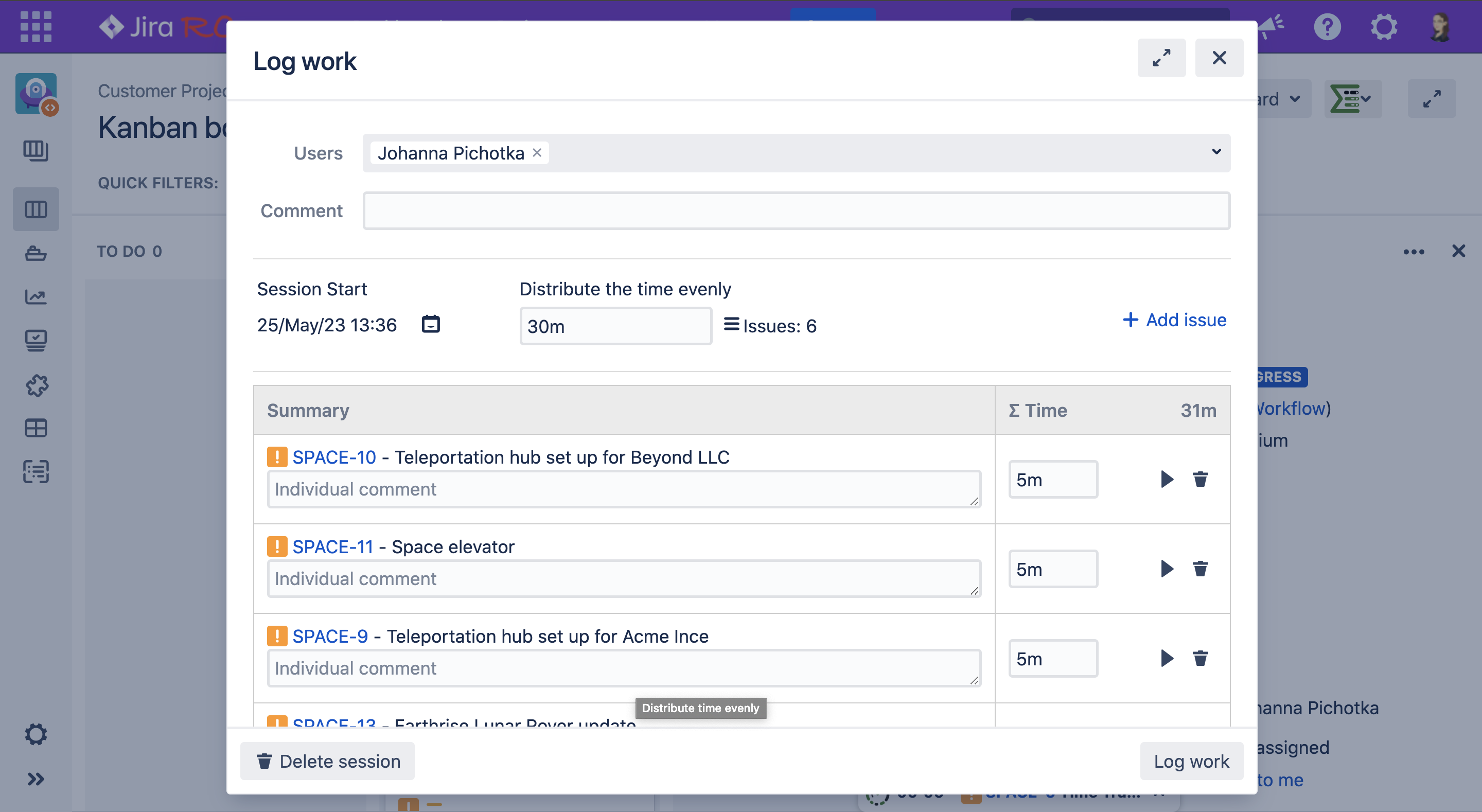Click Delete session button

point(327,761)
